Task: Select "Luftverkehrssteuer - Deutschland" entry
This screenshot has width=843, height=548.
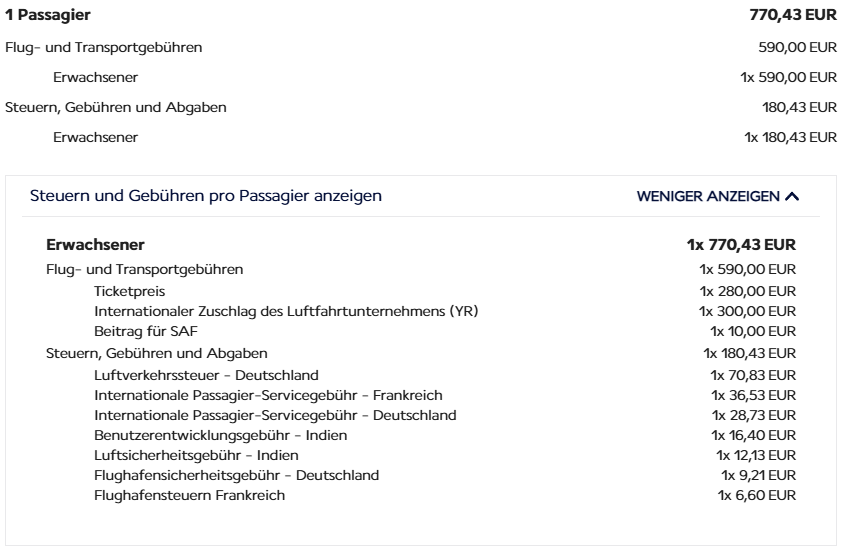Action: point(206,375)
